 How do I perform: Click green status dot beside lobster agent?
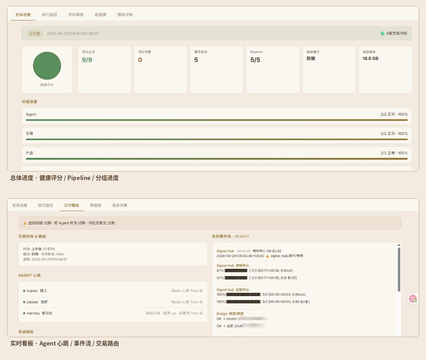tap(24, 302)
